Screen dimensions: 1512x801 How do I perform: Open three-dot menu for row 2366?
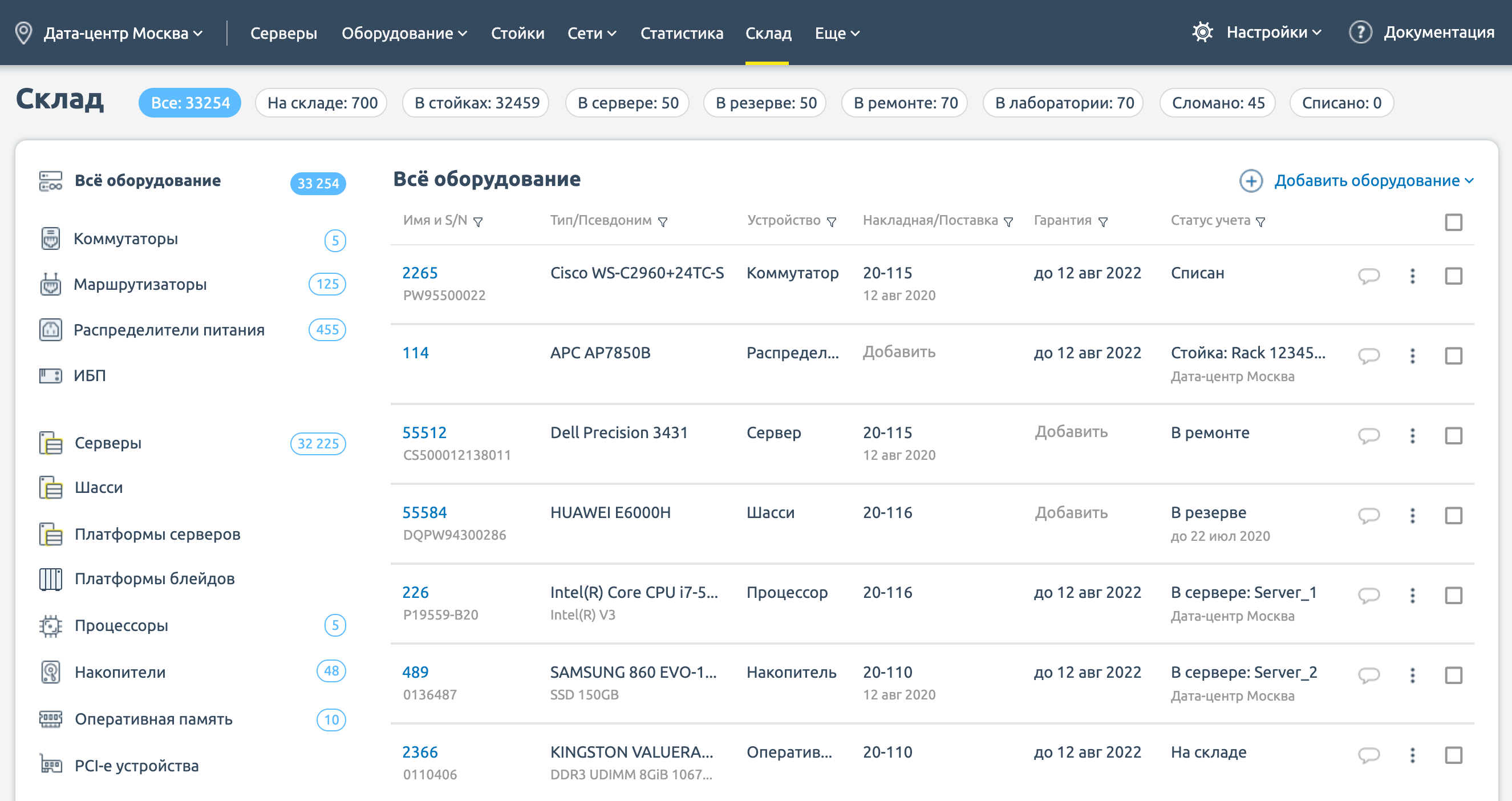1413,755
